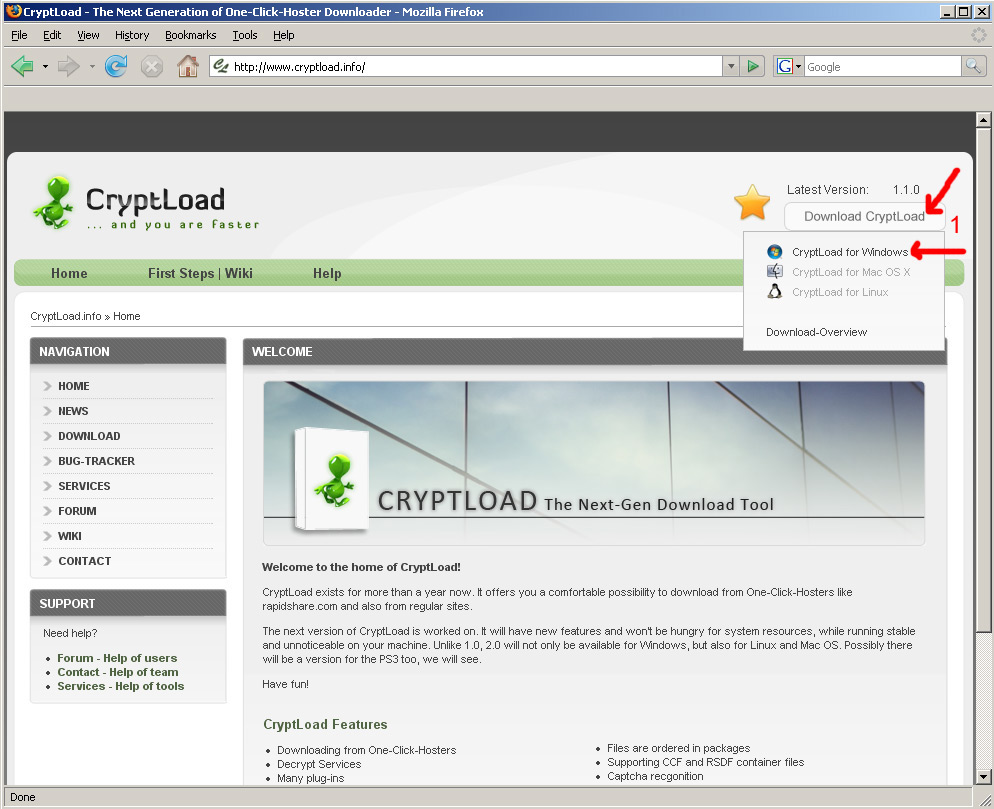This screenshot has height=809, width=994.
Task: Select CryptLoad for Linux
Action: point(840,292)
